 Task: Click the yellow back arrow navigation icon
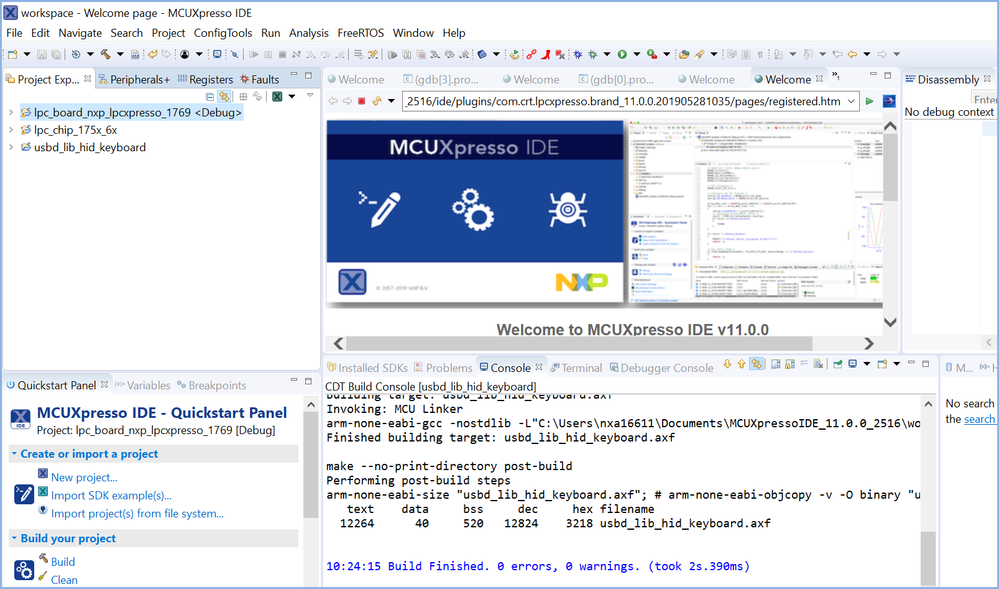[x=852, y=54]
